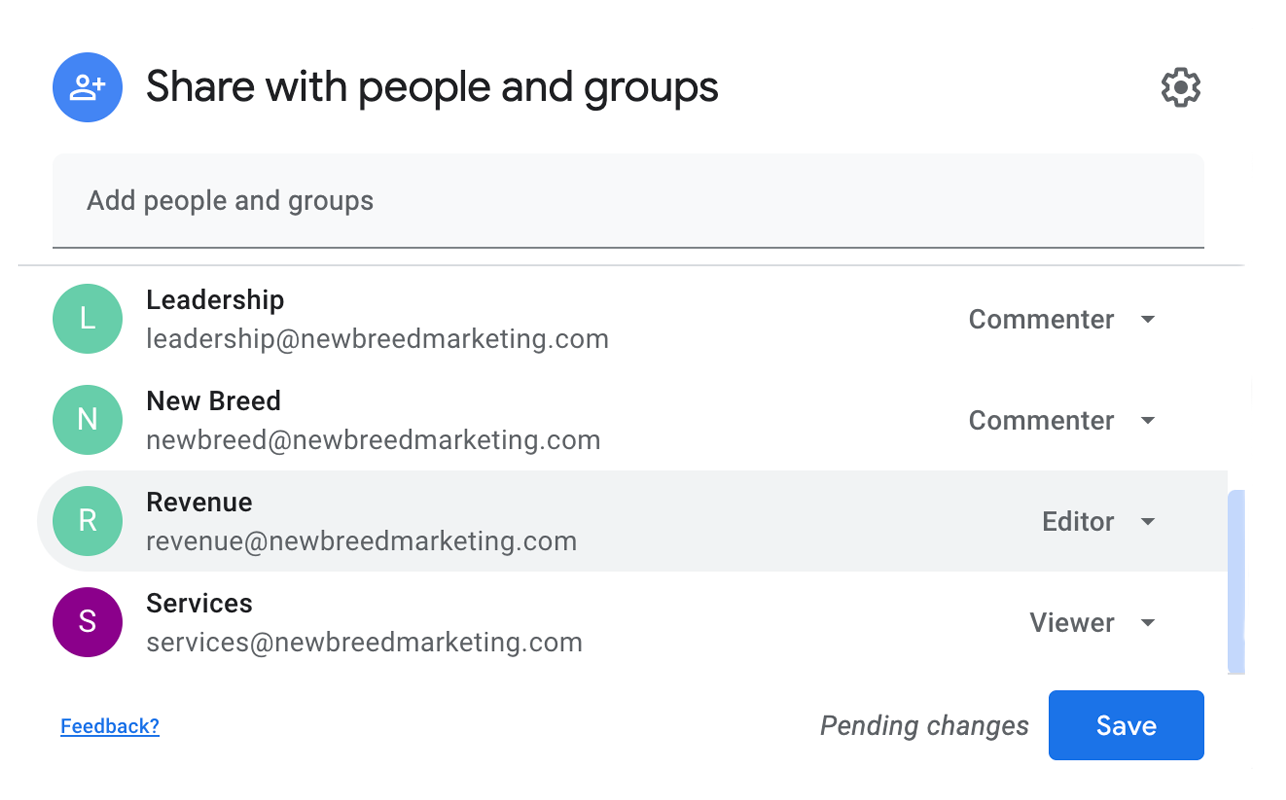Click the Save button
Screen dimensions: 1286x800
(1126, 726)
